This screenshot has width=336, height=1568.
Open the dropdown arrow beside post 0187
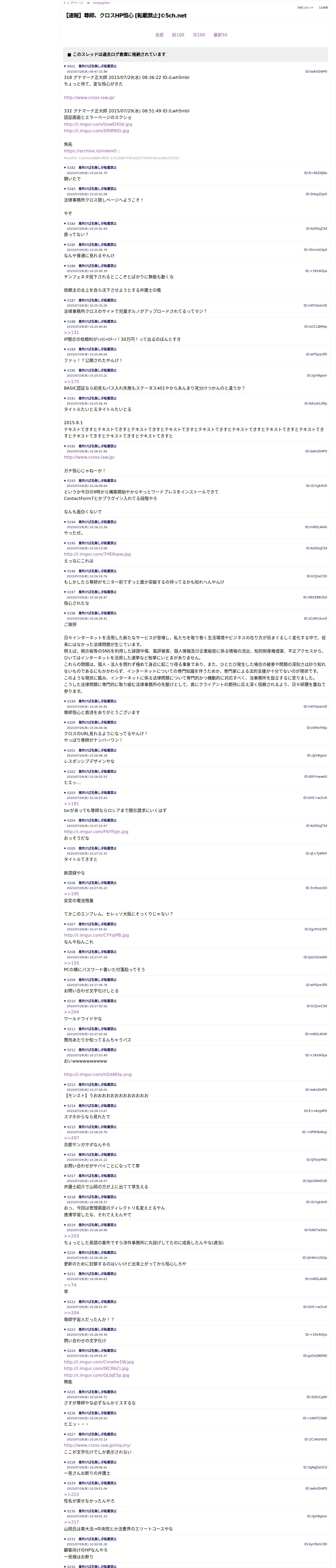[x=65, y=300]
